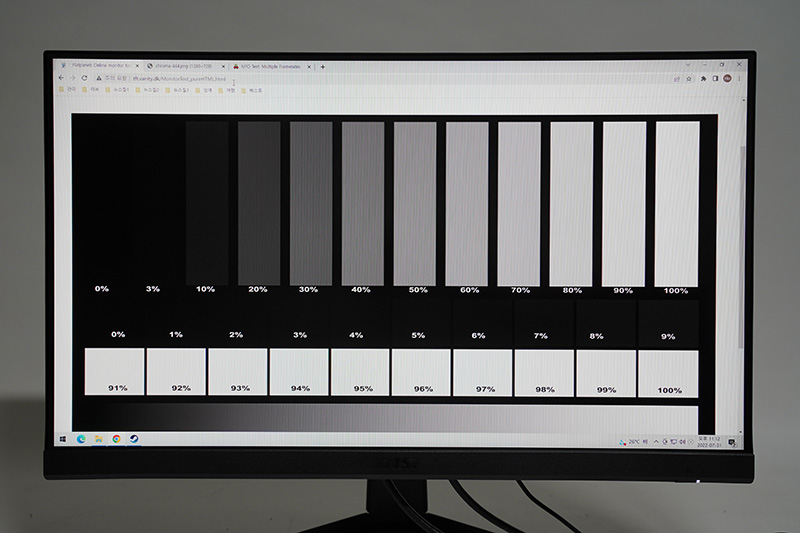Switch to Chrome via taskbar icon
800x533 pixels.
(116, 439)
